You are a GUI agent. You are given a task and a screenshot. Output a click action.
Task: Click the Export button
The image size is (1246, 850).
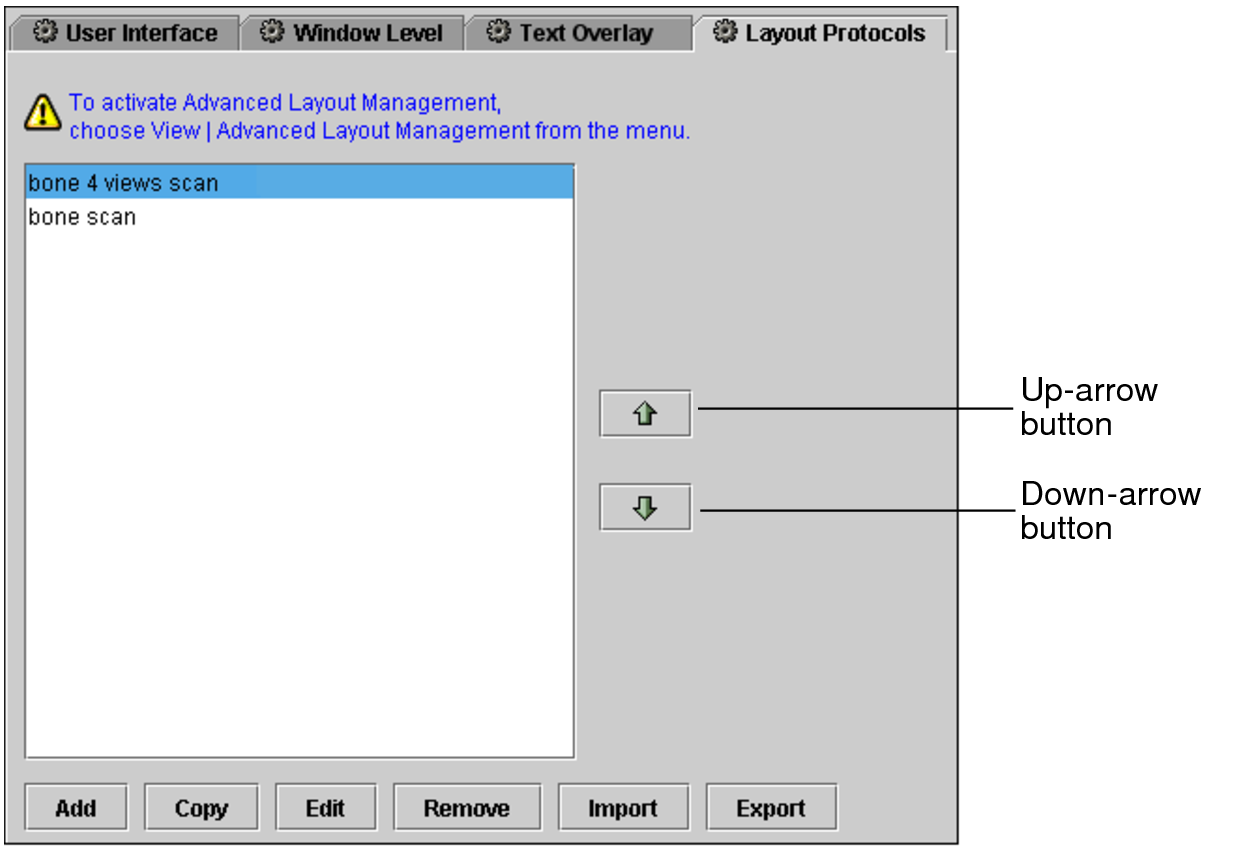[770, 808]
